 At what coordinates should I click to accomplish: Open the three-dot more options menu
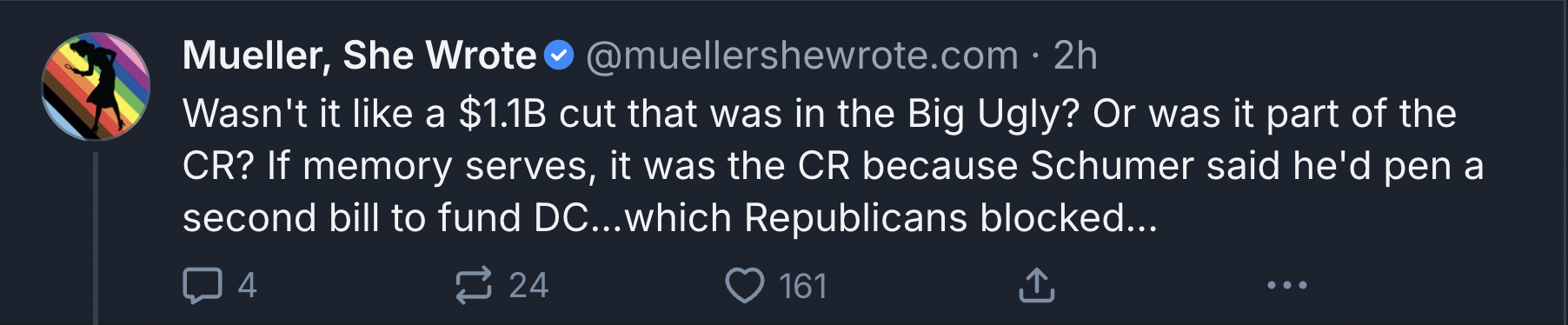tap(1286, 285)
